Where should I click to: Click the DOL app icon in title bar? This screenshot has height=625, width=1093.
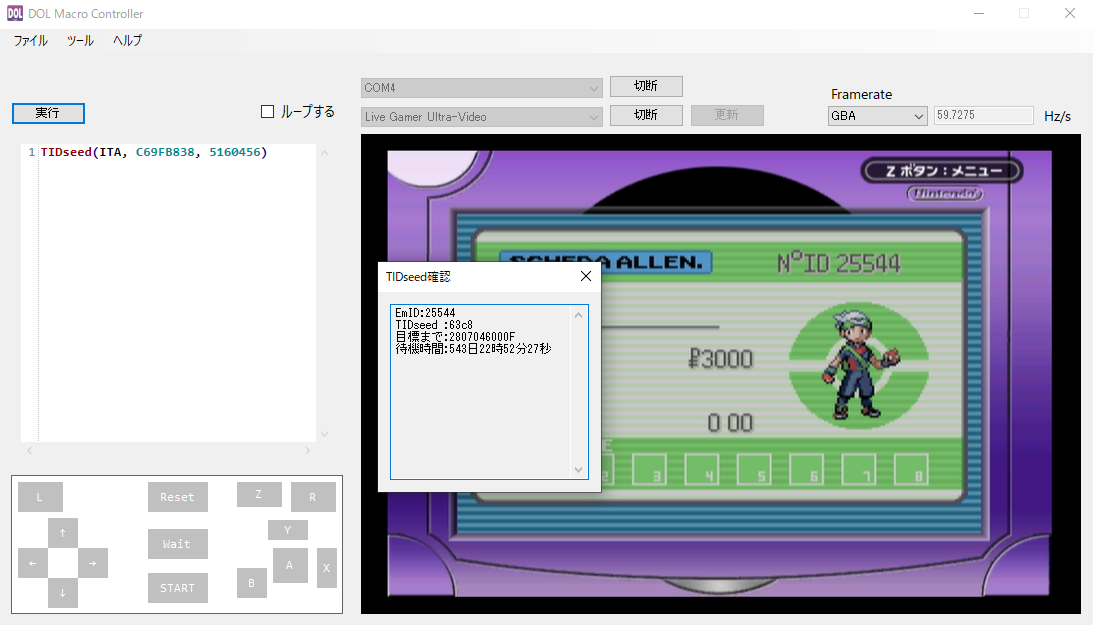(x=15, y=13)
